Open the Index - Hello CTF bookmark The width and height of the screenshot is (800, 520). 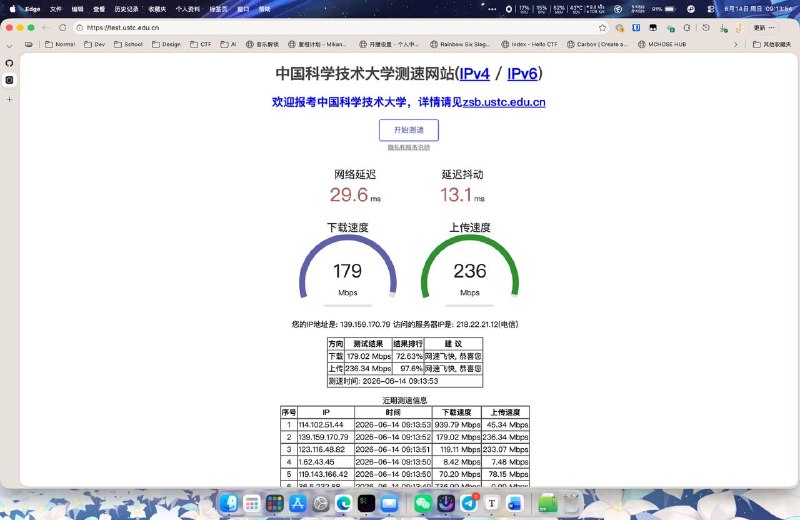[x=529, y=44]
